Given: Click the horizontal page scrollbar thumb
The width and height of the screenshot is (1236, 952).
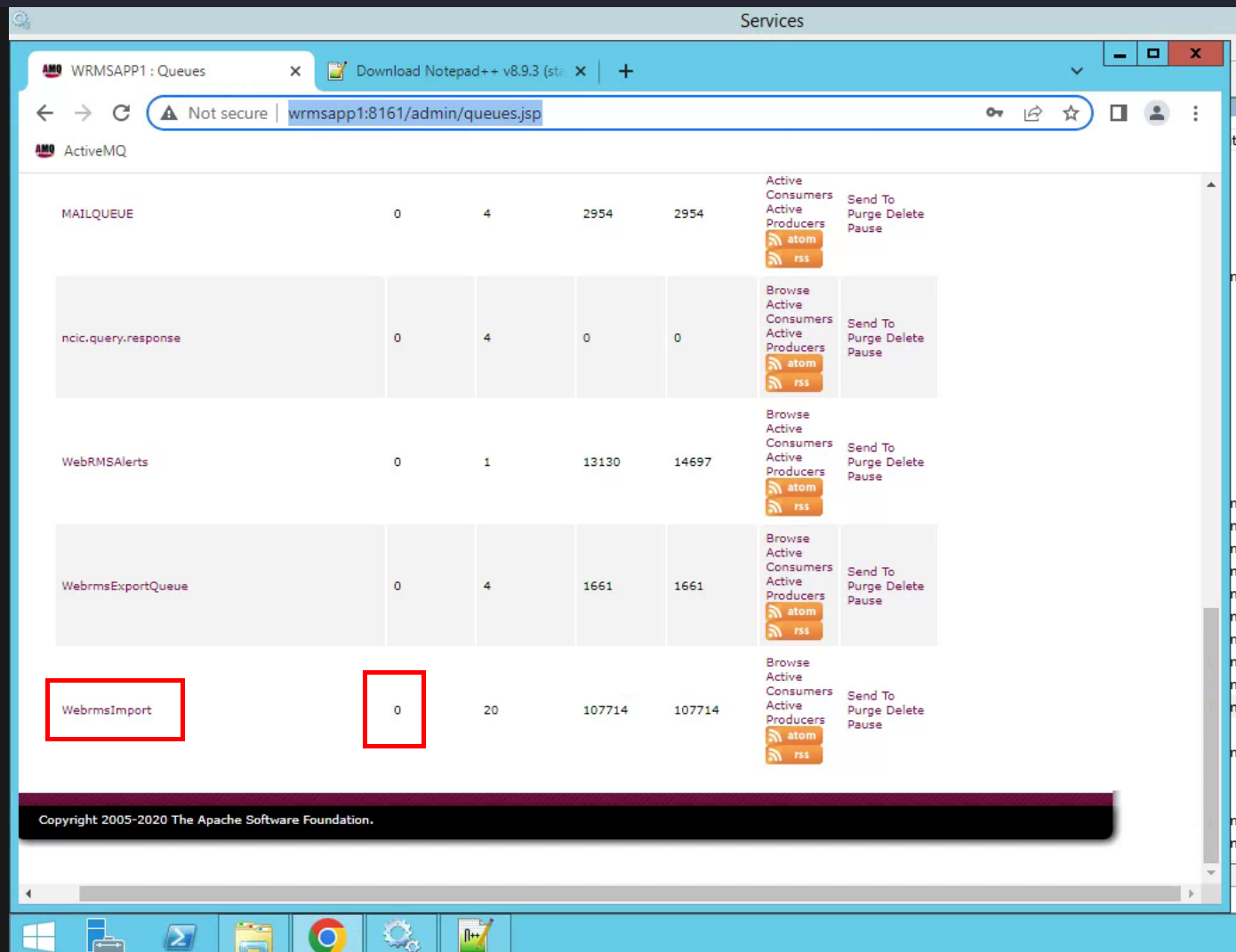Looking at the screenshot, I should 630,893.
